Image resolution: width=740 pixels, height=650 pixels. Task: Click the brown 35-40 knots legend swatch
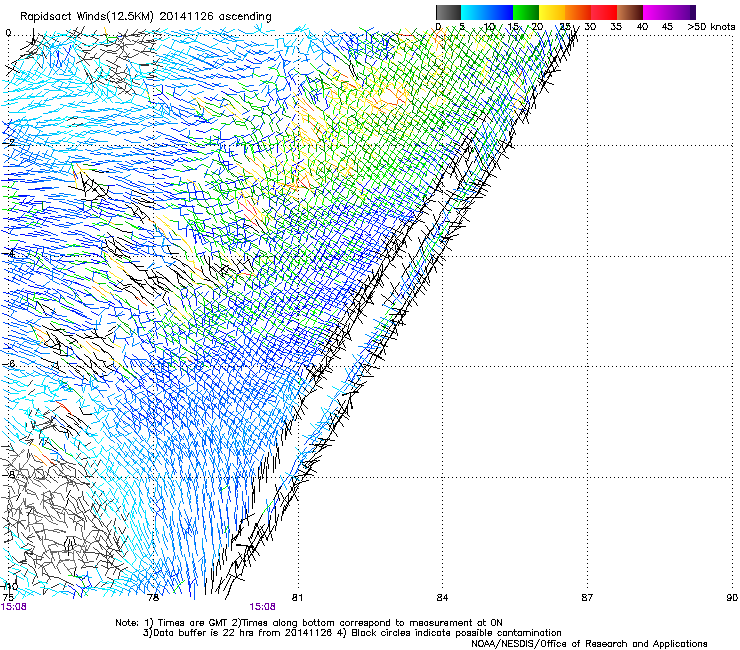pyautogui.click(x=630, y=12)
